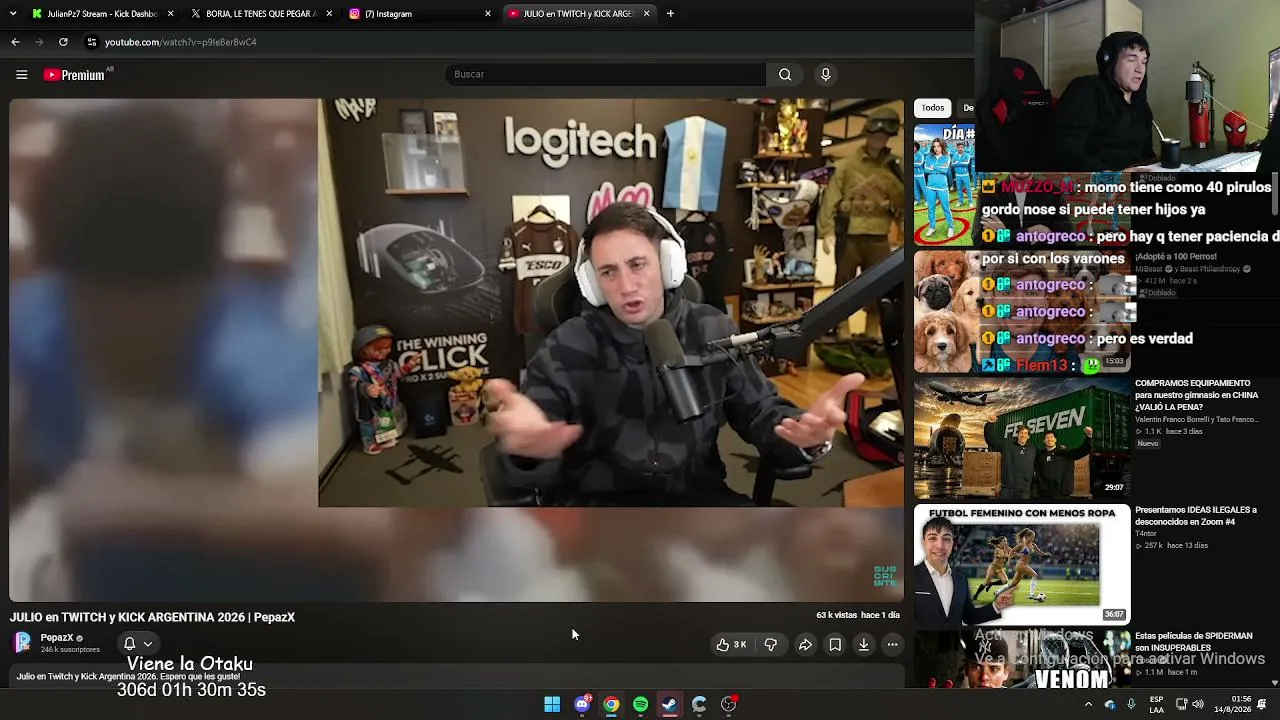Open Spotify from the taskbar
Screen dimensions: 1280x720
[640, 704]
